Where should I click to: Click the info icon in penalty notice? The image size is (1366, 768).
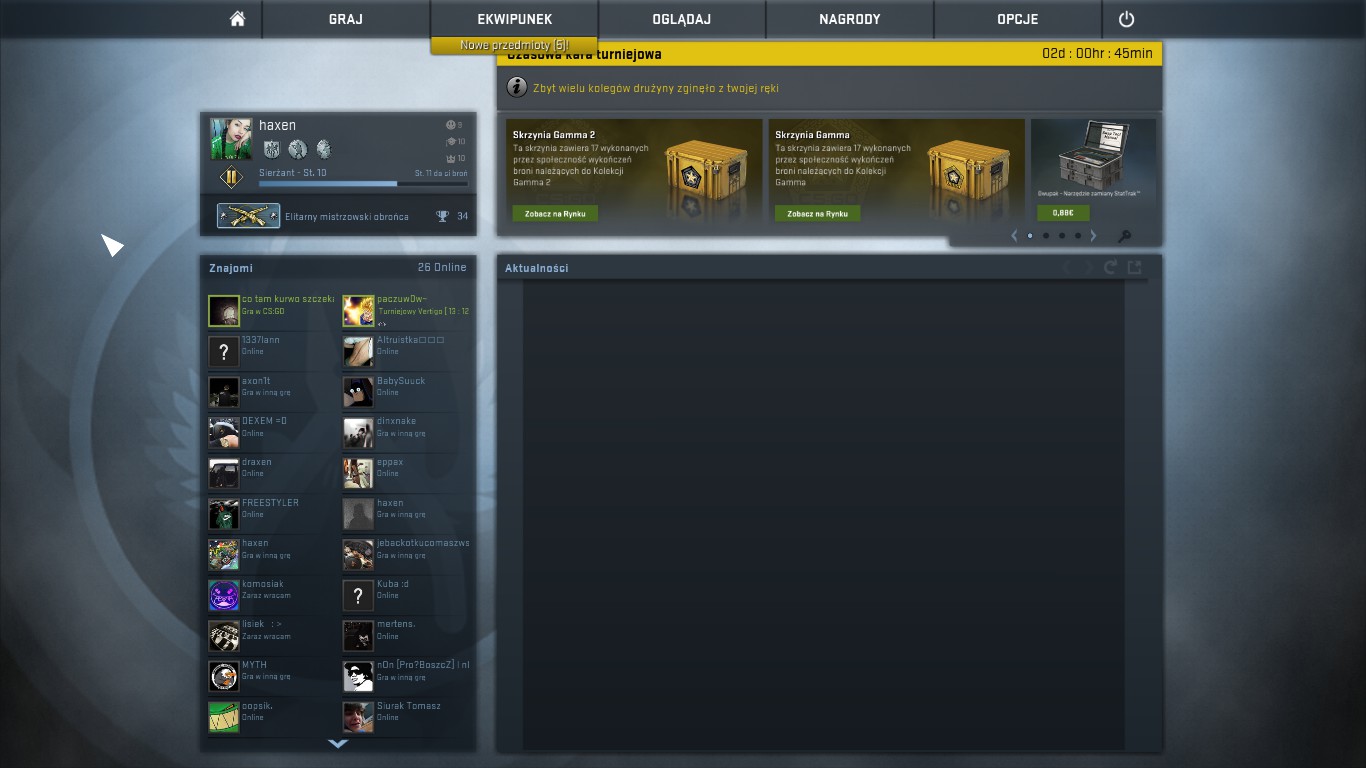point(517,87)
